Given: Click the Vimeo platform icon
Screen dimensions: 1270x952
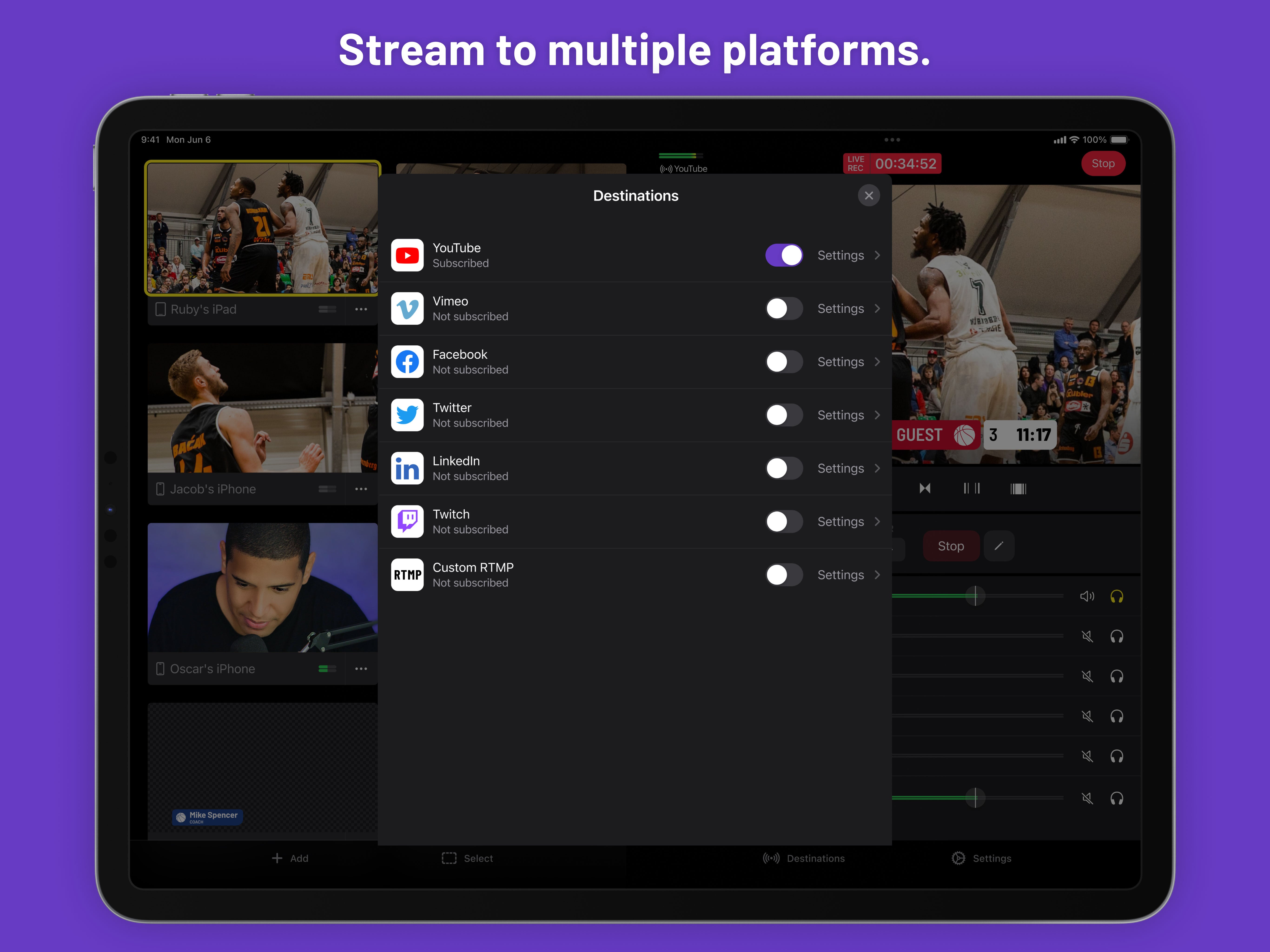Looking at the screenshot, I should tap(407, 308).
